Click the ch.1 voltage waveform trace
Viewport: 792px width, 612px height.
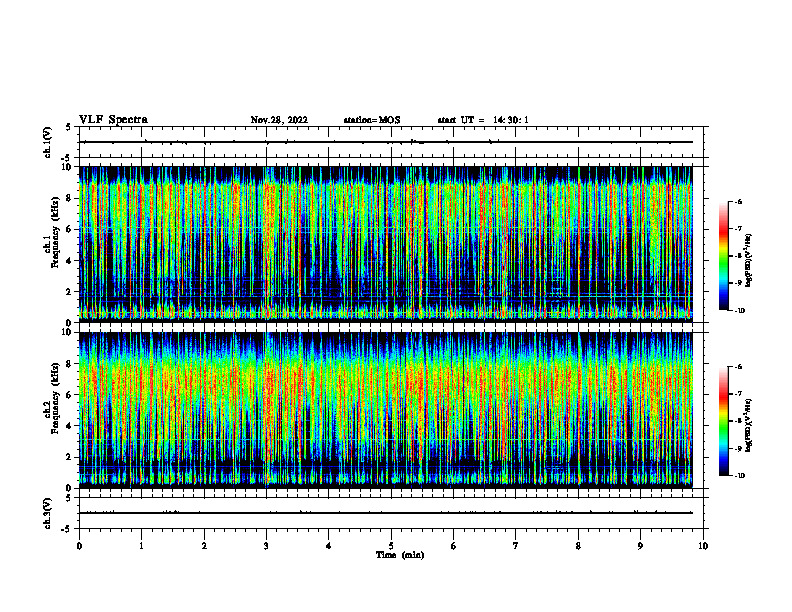386,142
